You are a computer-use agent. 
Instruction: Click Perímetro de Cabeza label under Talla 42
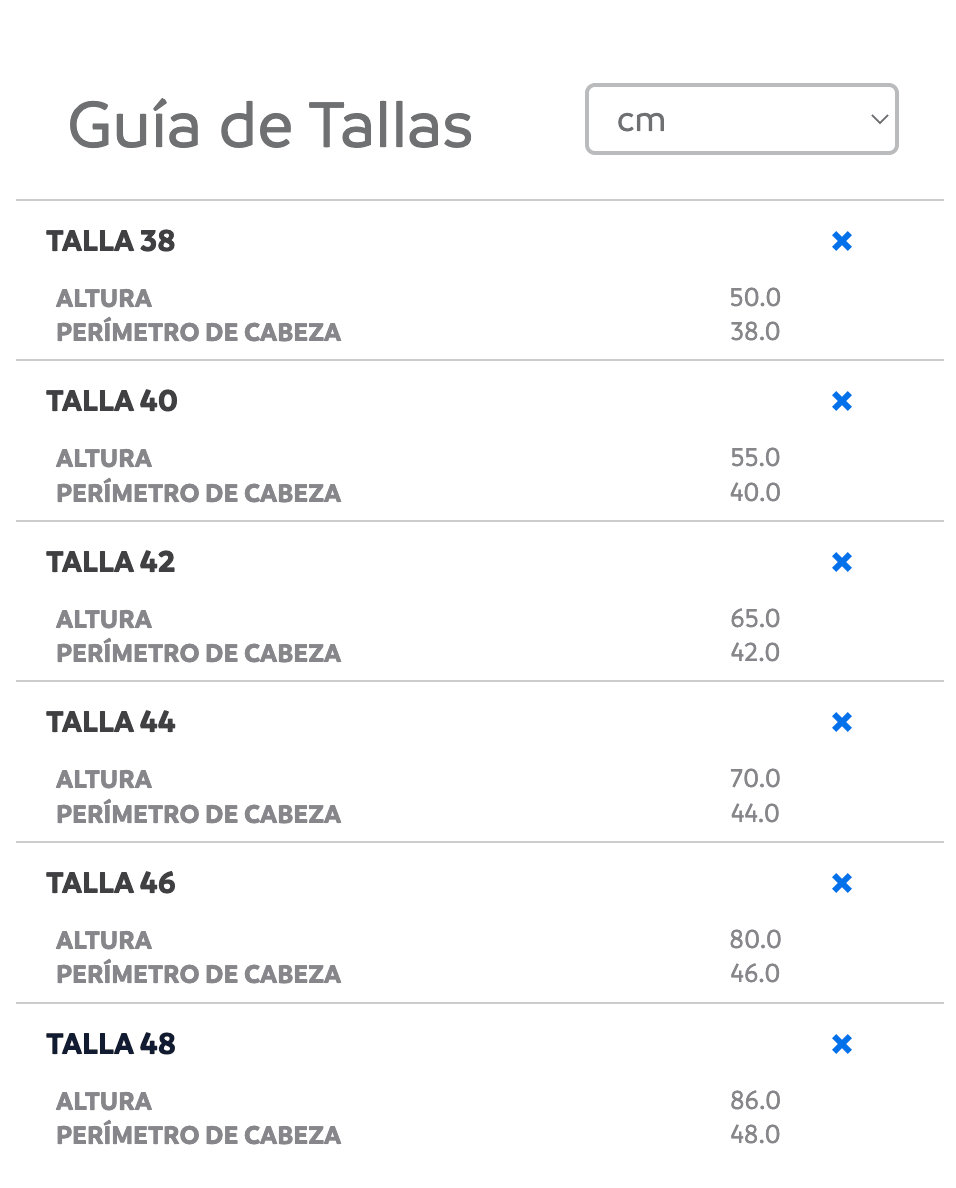click(x=199, y=653)
